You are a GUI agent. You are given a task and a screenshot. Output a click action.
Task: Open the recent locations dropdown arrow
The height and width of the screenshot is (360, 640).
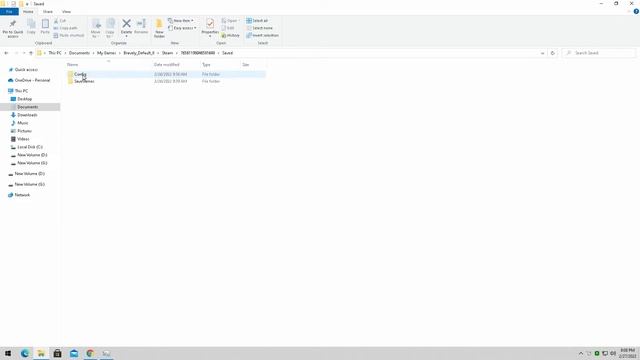point(23,53)
